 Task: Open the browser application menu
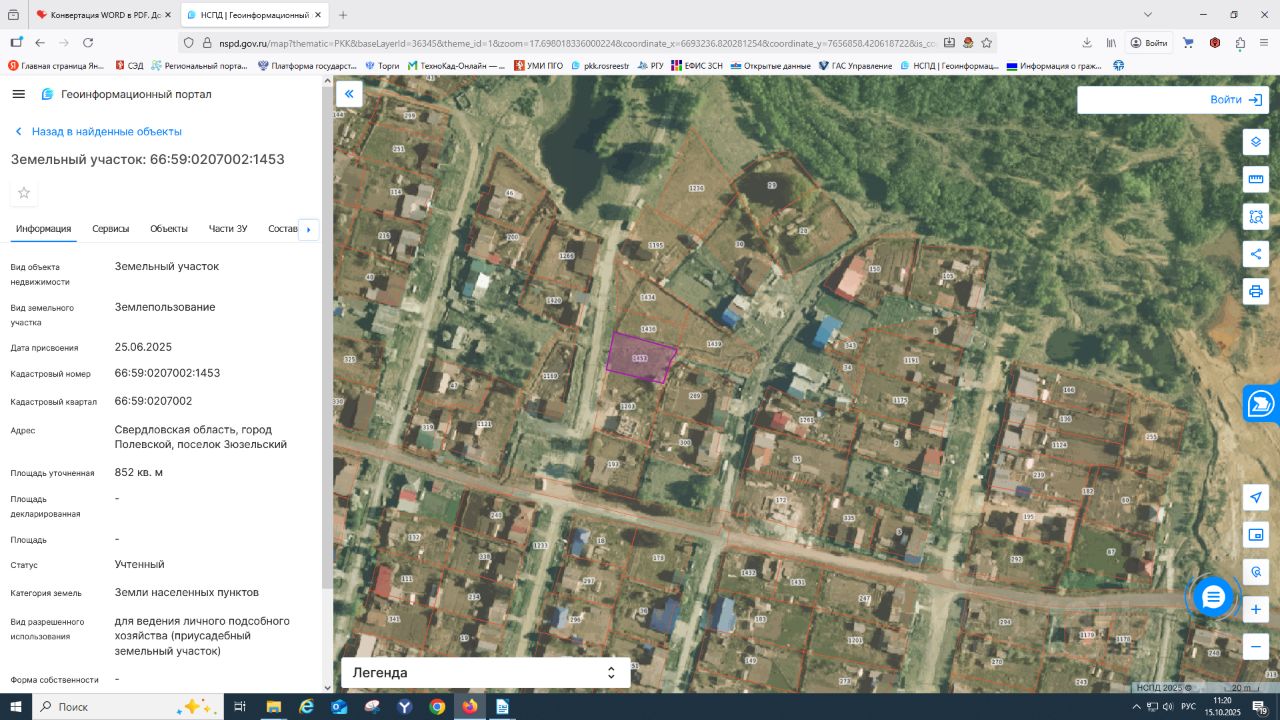1264,43
